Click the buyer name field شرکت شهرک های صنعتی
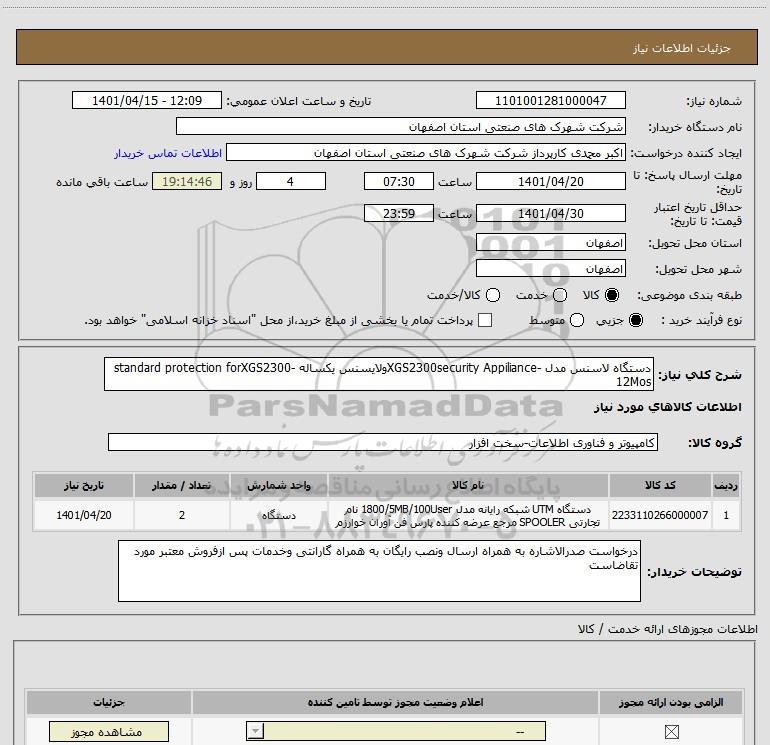770x745 pixels. pos(401,126)
